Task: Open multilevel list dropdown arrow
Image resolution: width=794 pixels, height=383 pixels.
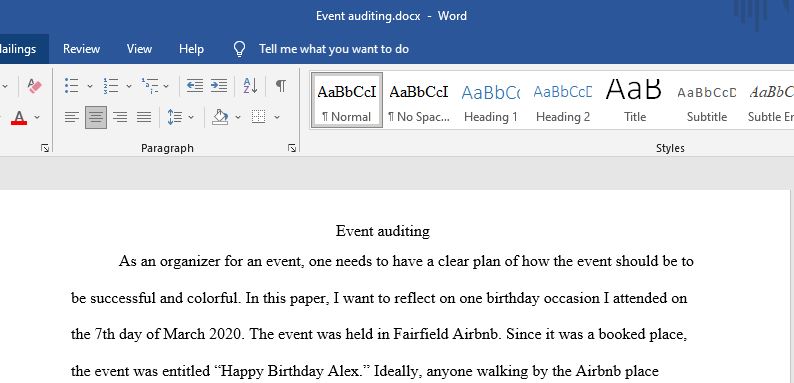Action: (x=166, y=86)
